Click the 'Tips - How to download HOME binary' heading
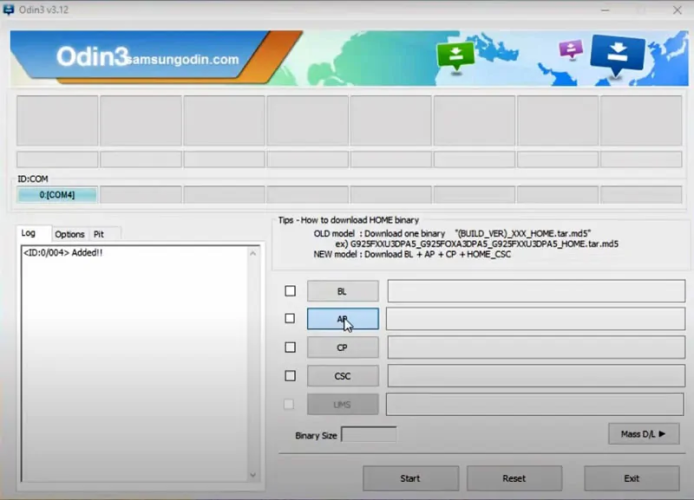The image size is (694, 500). tap(348, 220)
